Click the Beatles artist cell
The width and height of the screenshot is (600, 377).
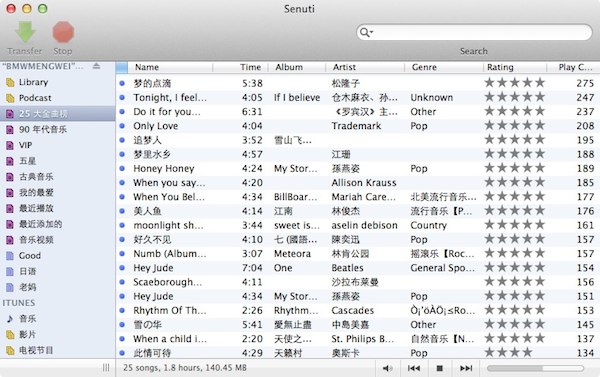[x=347, y=268]
